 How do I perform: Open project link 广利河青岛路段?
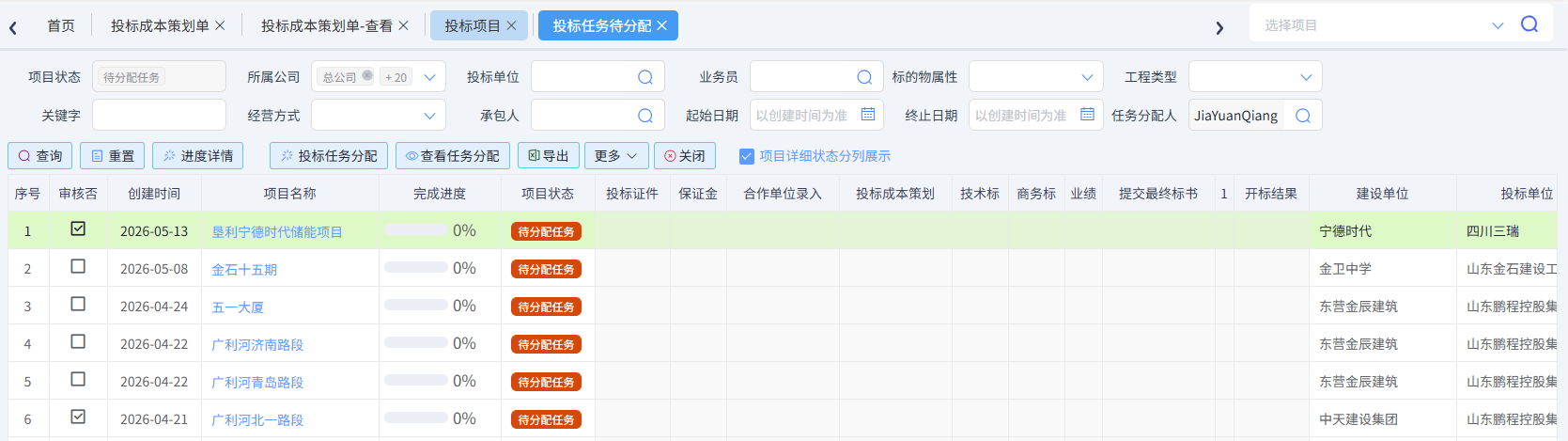257,382
